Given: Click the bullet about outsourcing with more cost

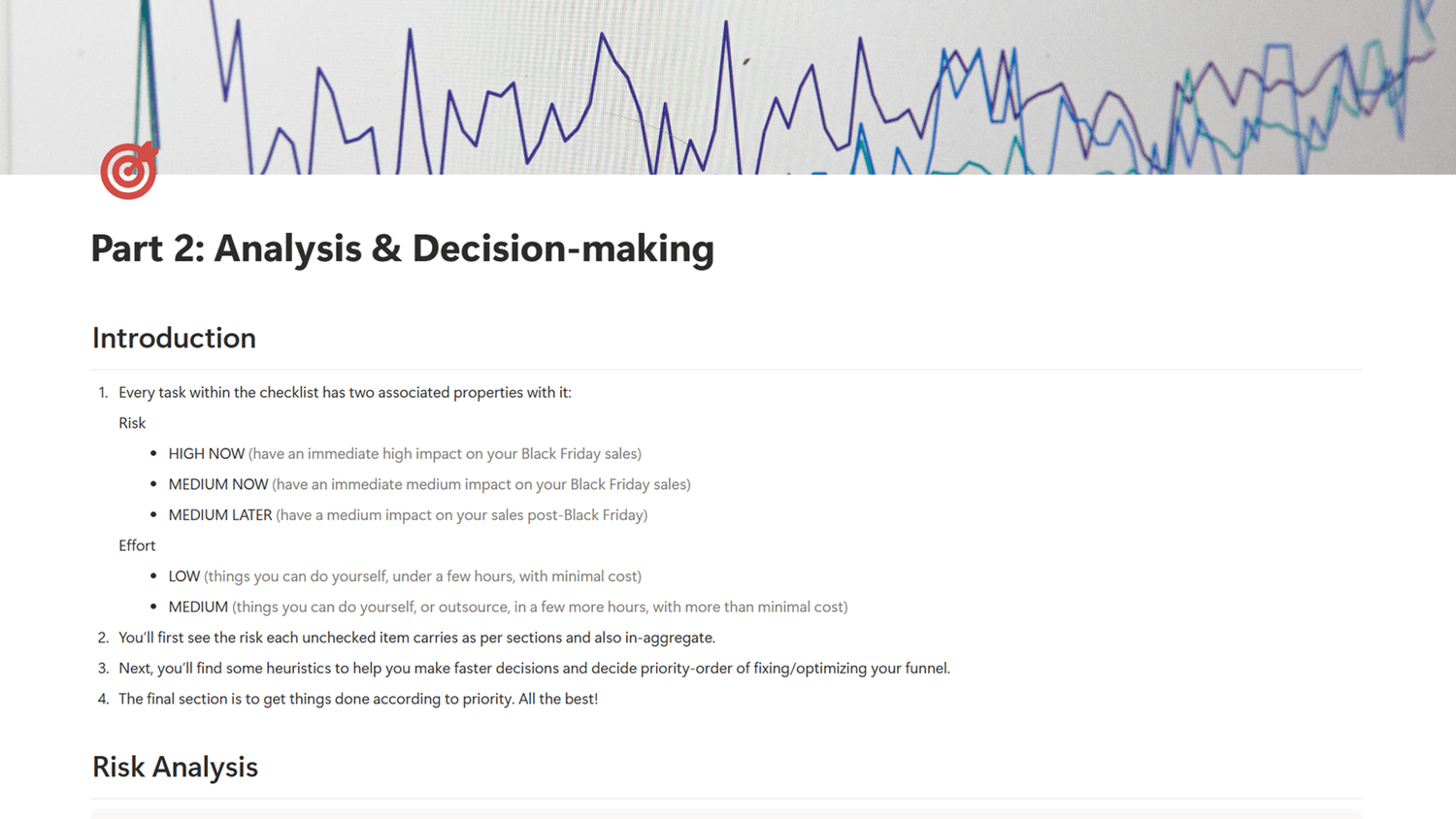Looking at the screenshot, I should click(508, 606).
